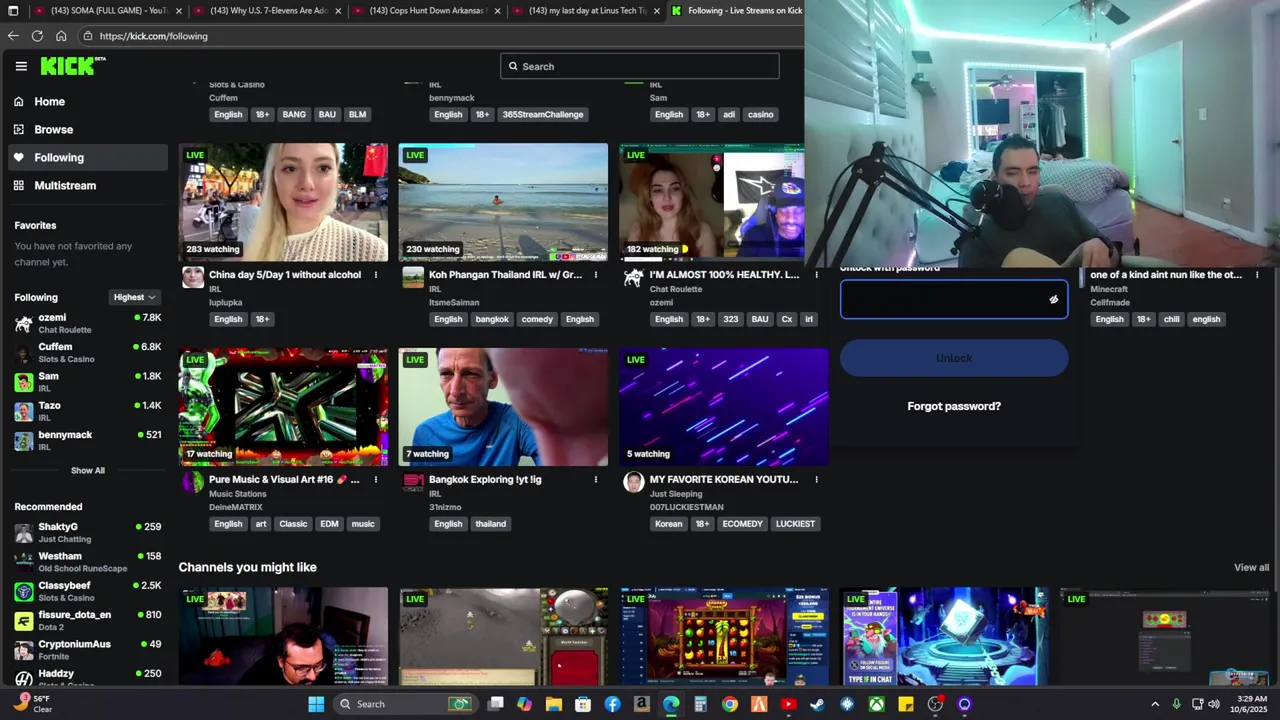
Task: Open options for I'M ALMOST 100% HEALTHY stream
Action: click(x=816, y=275)
